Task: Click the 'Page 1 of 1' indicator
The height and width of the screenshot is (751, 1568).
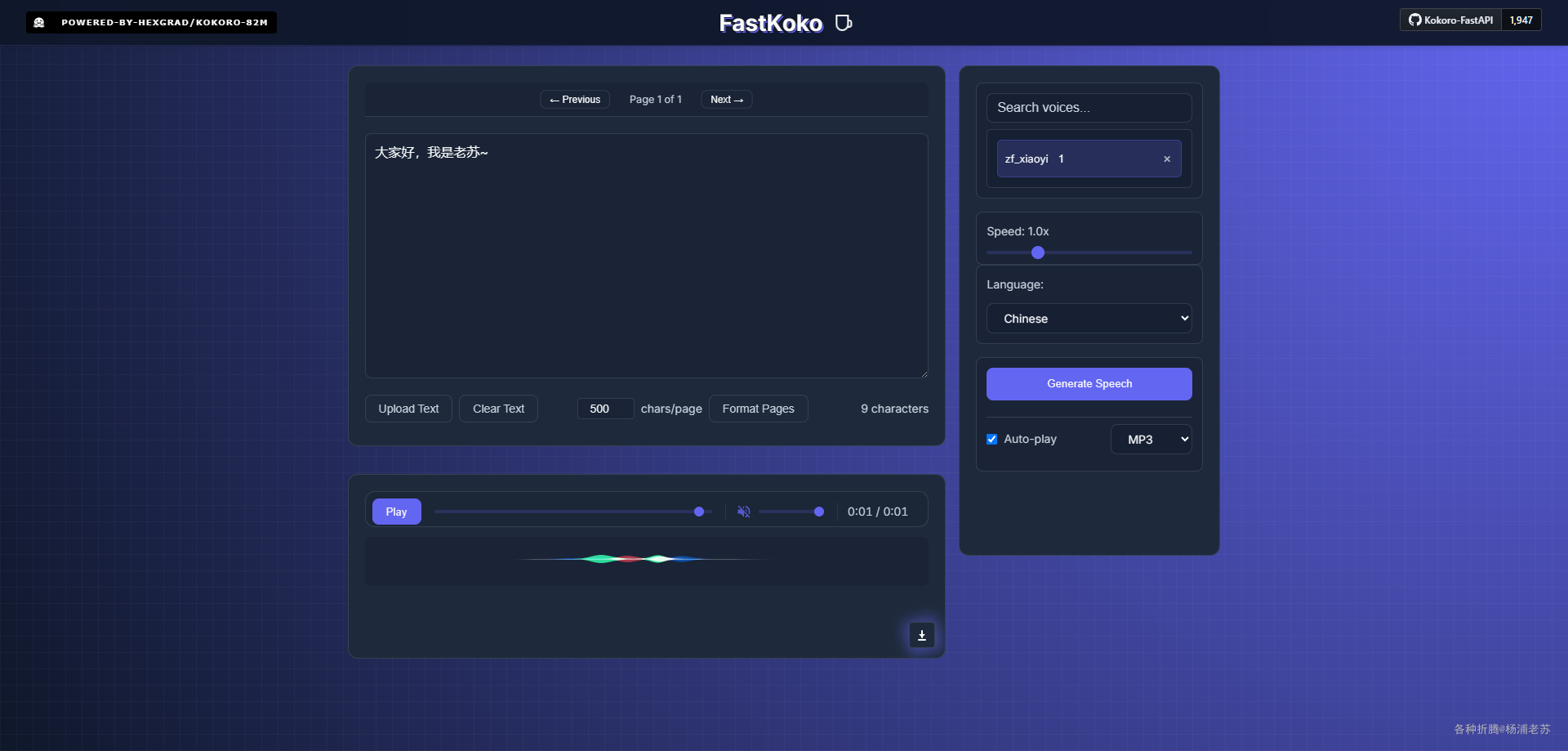Action: [x=655, y=100]
